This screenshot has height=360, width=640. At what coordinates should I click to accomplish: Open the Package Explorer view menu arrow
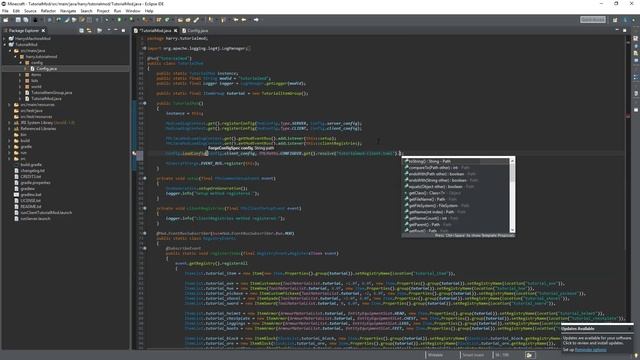(x=109, y=30)
